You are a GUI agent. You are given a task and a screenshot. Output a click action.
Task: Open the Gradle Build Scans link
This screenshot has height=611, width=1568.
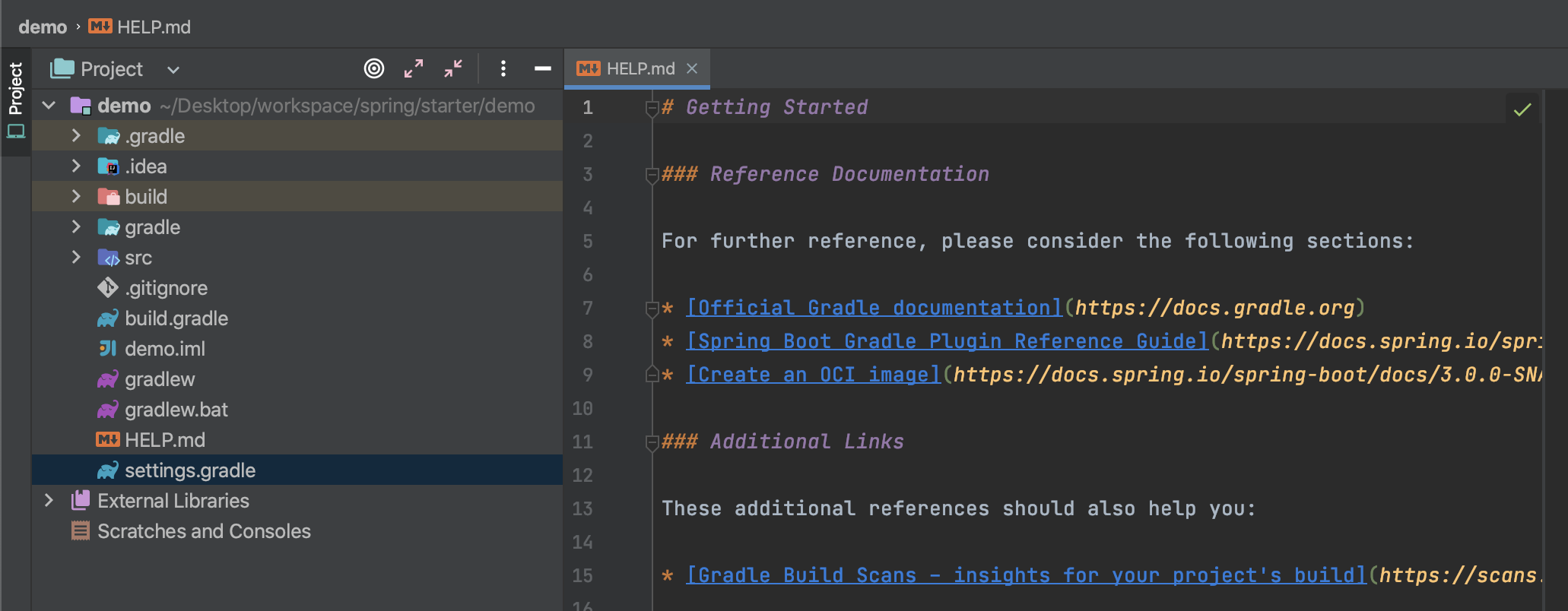pos(1027,575)
